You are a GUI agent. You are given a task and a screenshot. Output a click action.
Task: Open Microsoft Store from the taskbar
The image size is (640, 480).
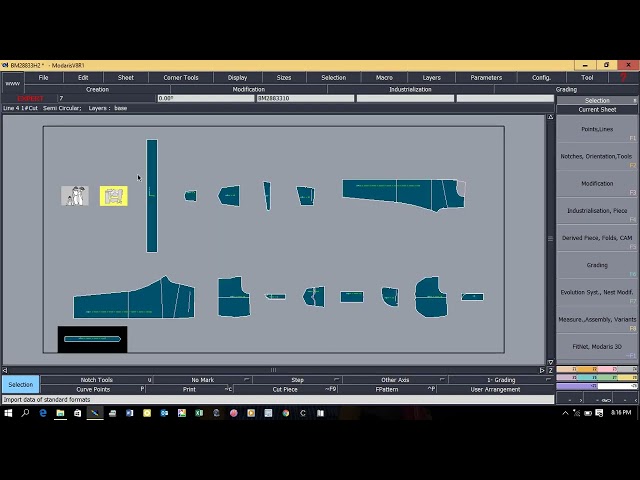pyautogui.click(x=78, y=413)
